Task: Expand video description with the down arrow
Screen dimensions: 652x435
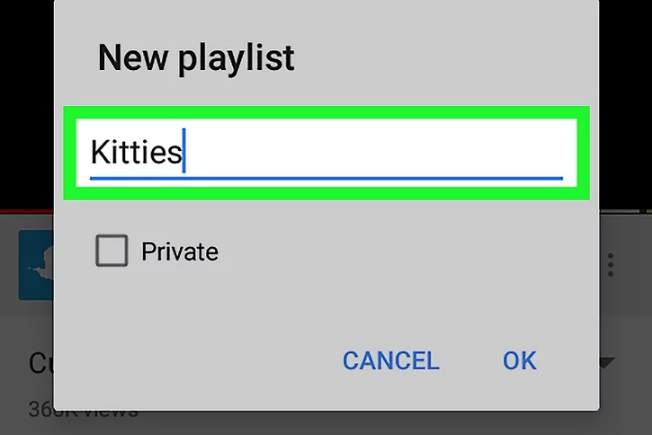Action: point(607,363)
